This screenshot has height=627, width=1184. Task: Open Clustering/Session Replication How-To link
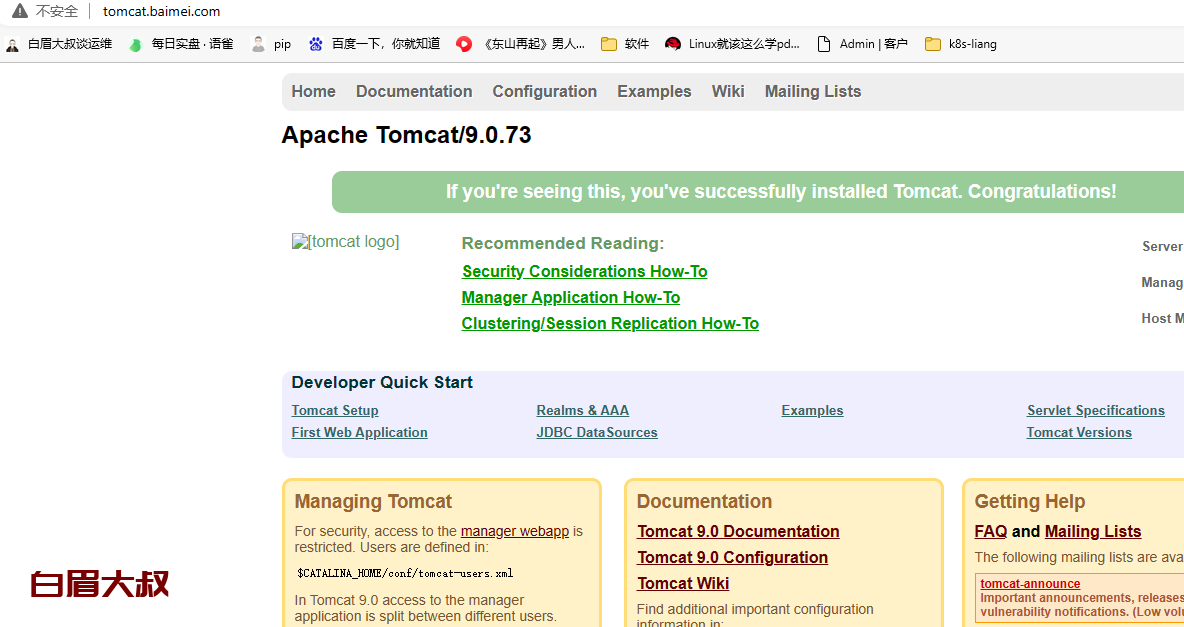tap(610, 323)
